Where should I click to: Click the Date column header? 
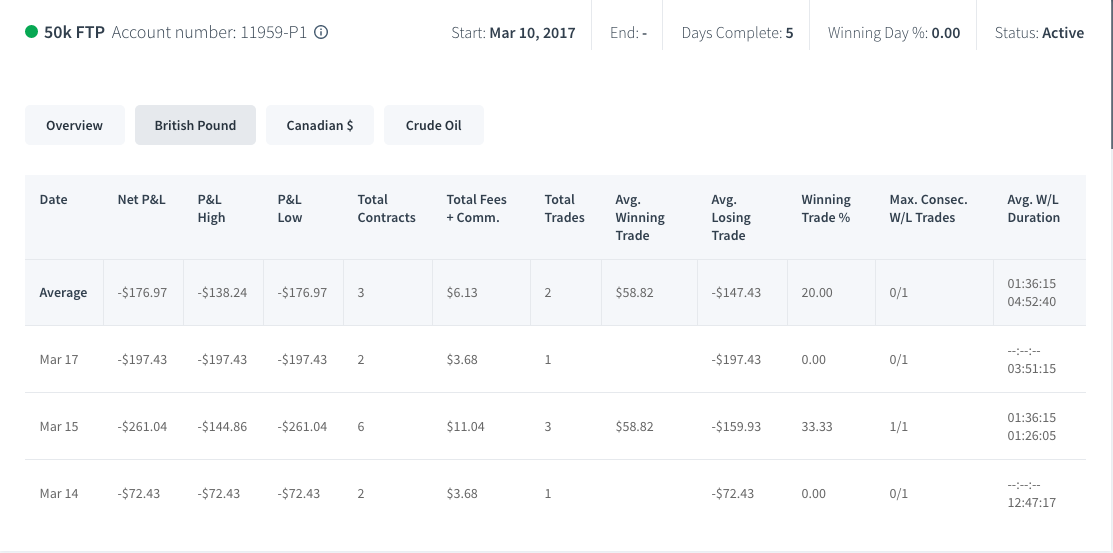pyautogui.click(x=53, y=199)
